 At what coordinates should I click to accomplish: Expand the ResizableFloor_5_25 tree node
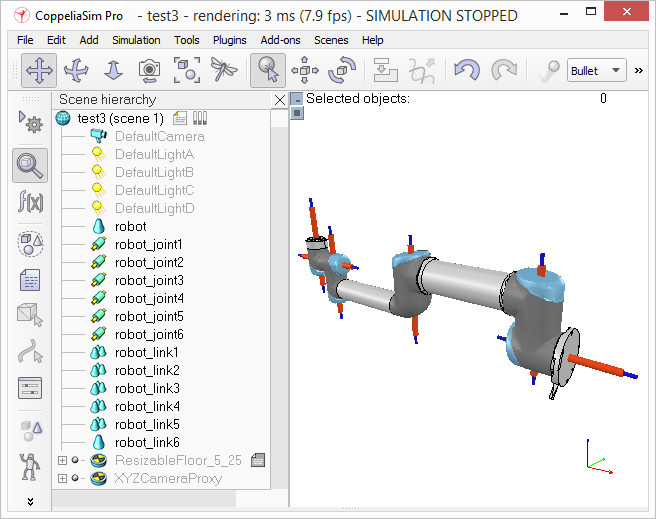62,460
